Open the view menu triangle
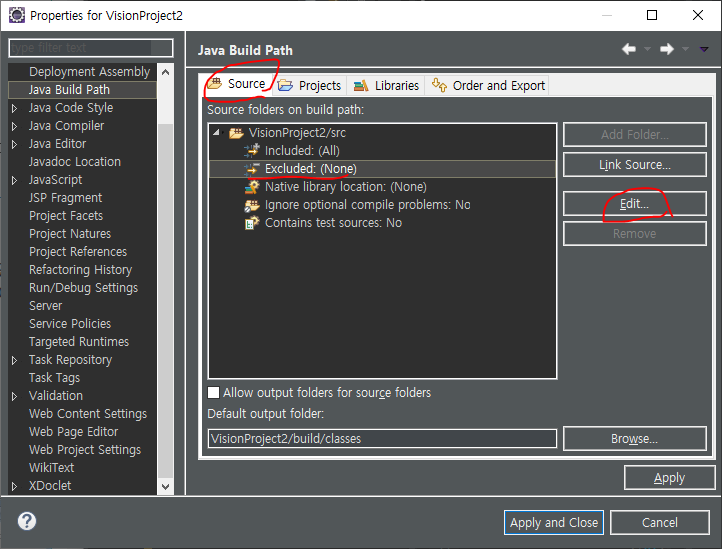 704,49
